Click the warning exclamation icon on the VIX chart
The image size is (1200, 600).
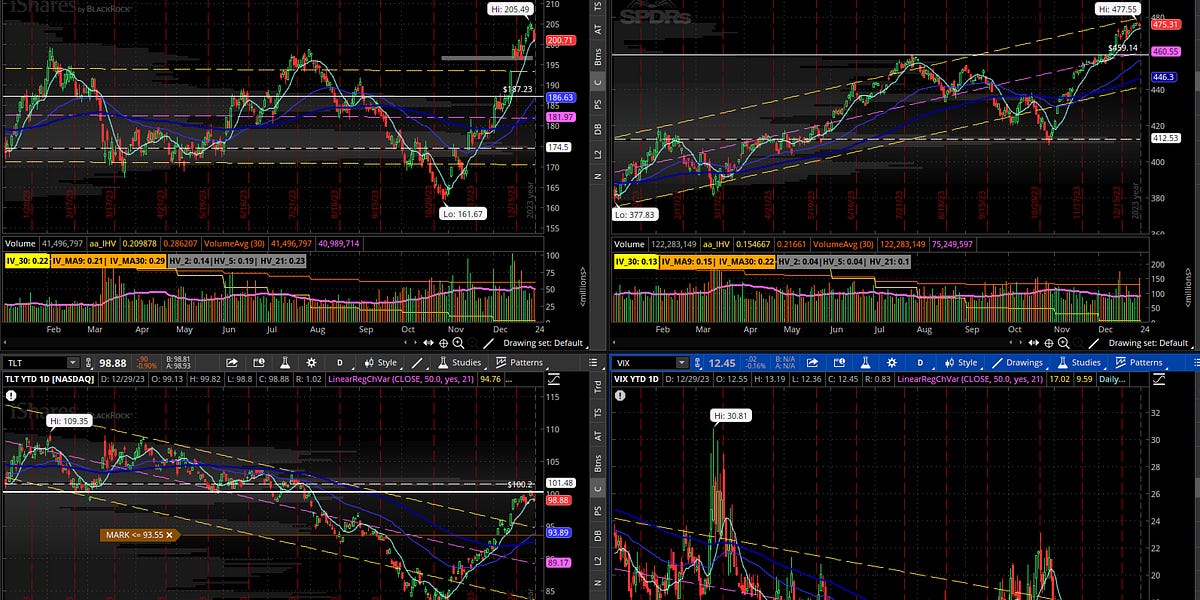(x=620, y=395)
